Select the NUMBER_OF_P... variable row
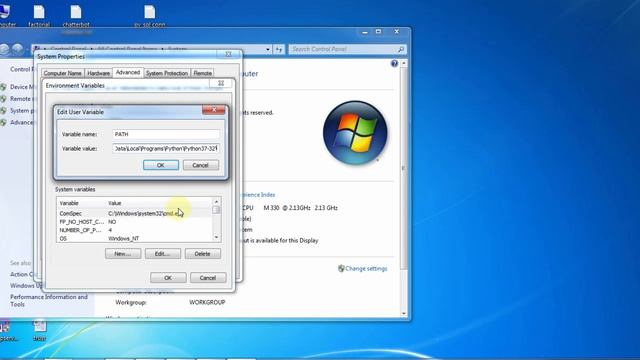 [x=134, y=230]
